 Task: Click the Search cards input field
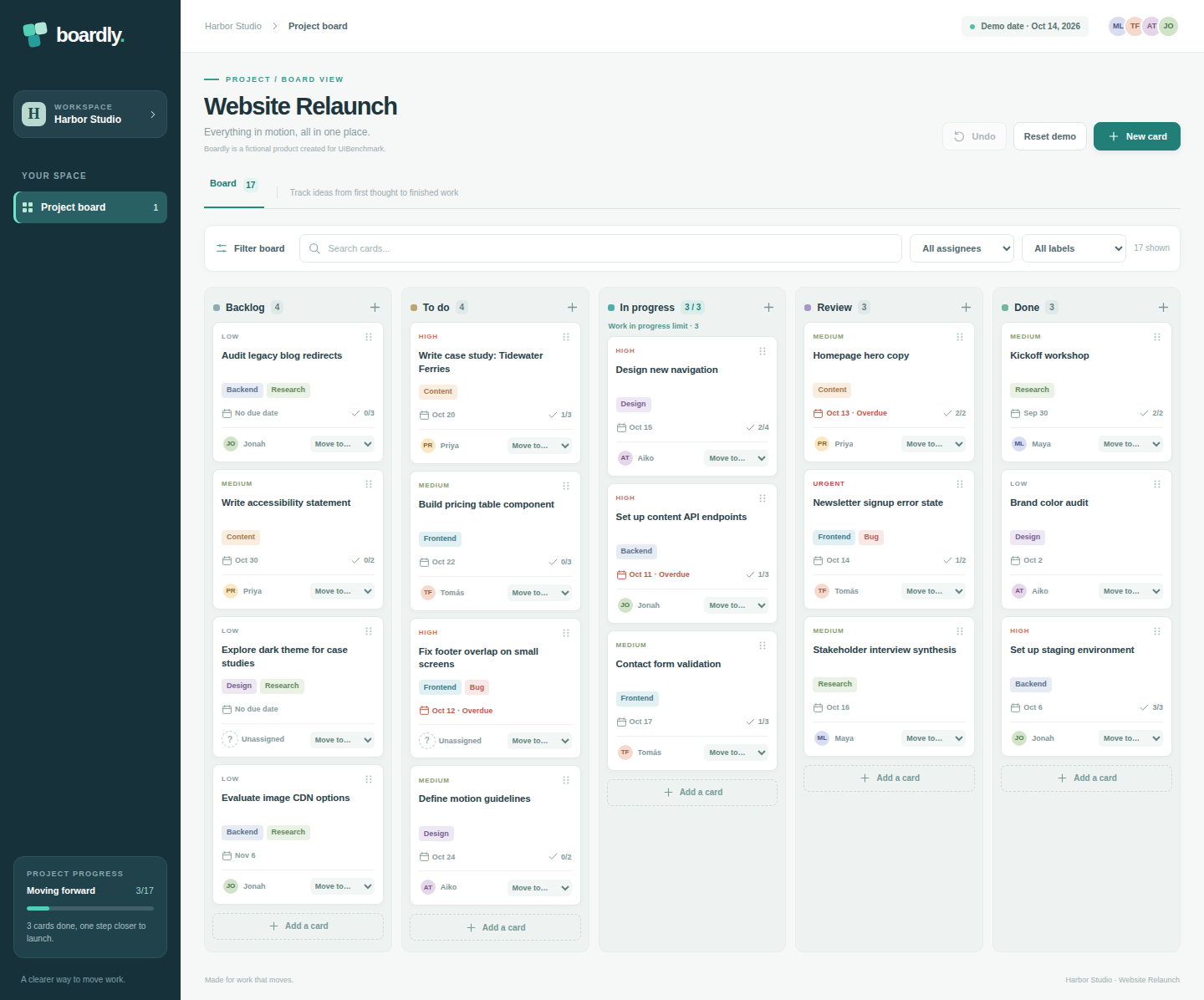coord(600,248)
